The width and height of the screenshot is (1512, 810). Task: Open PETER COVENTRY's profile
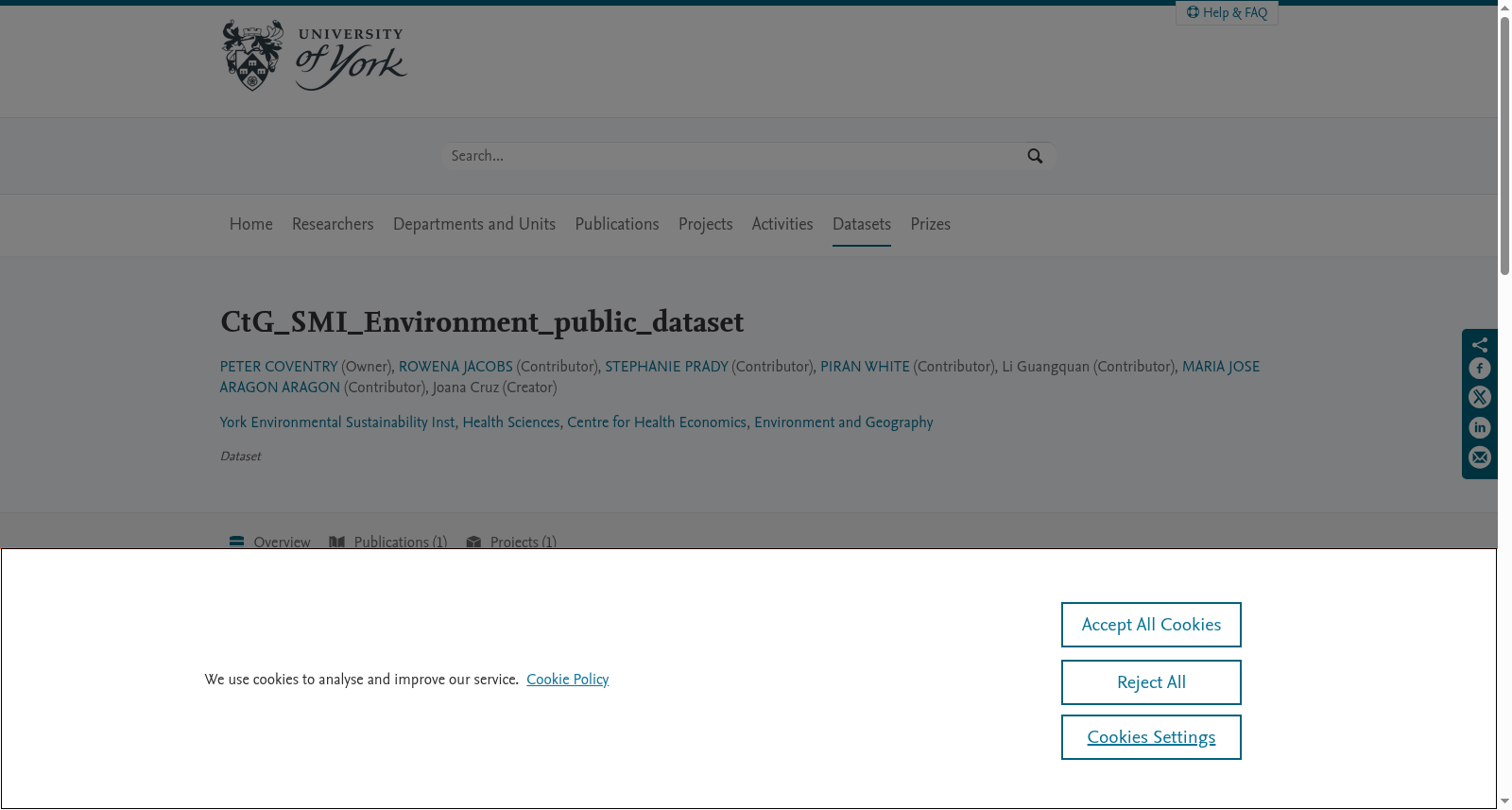click(279, 367)
